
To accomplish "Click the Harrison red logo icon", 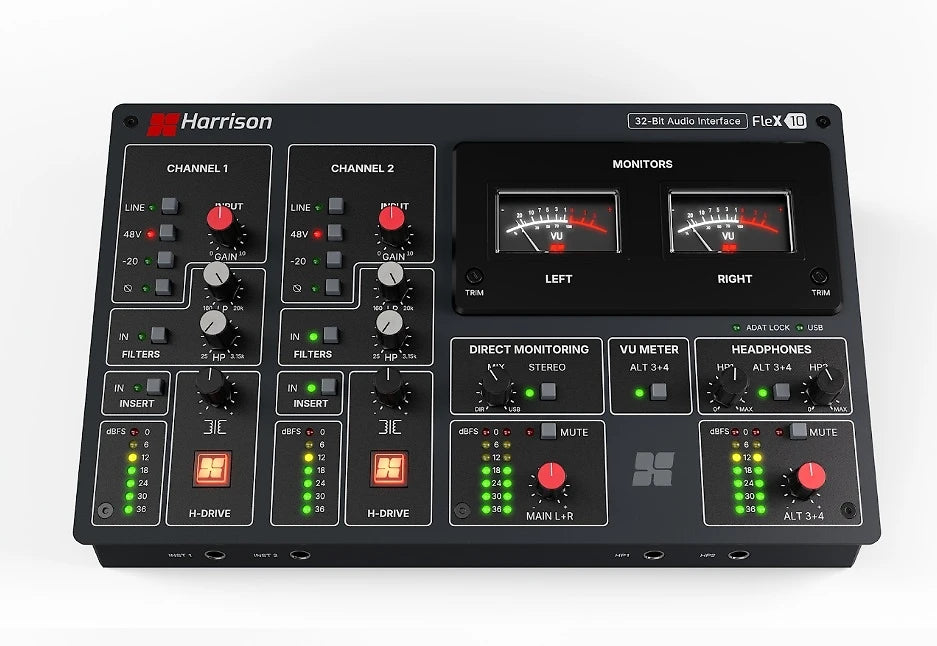I will click(163, 124).
